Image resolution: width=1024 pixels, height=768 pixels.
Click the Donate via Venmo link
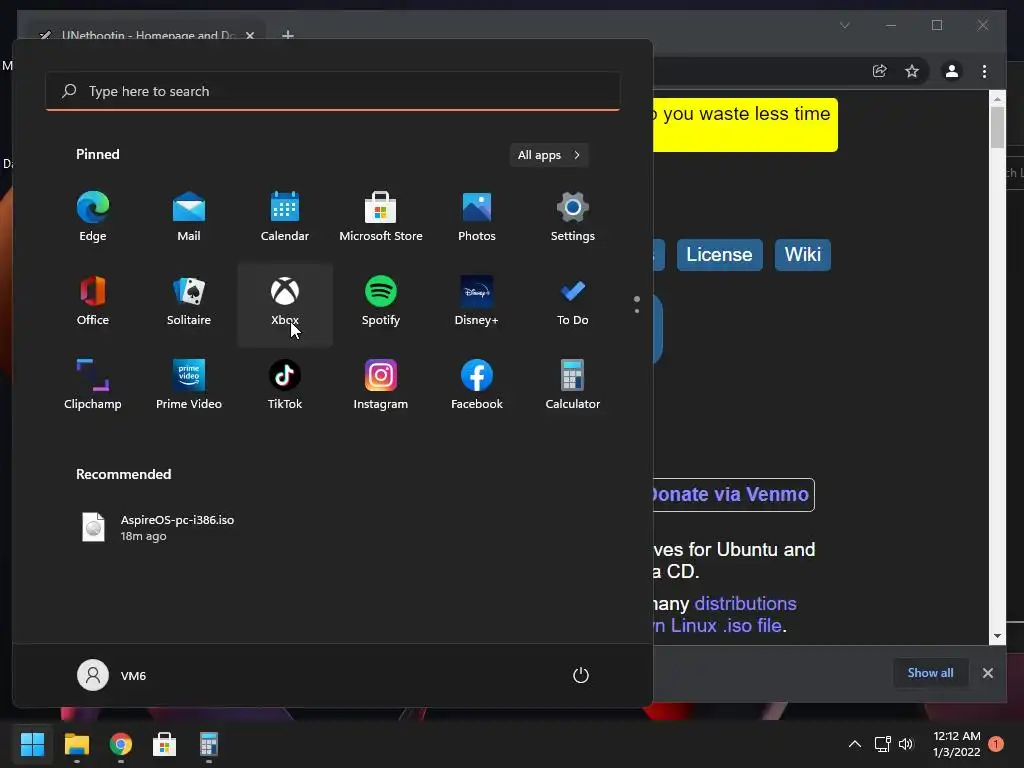[733, 494]
